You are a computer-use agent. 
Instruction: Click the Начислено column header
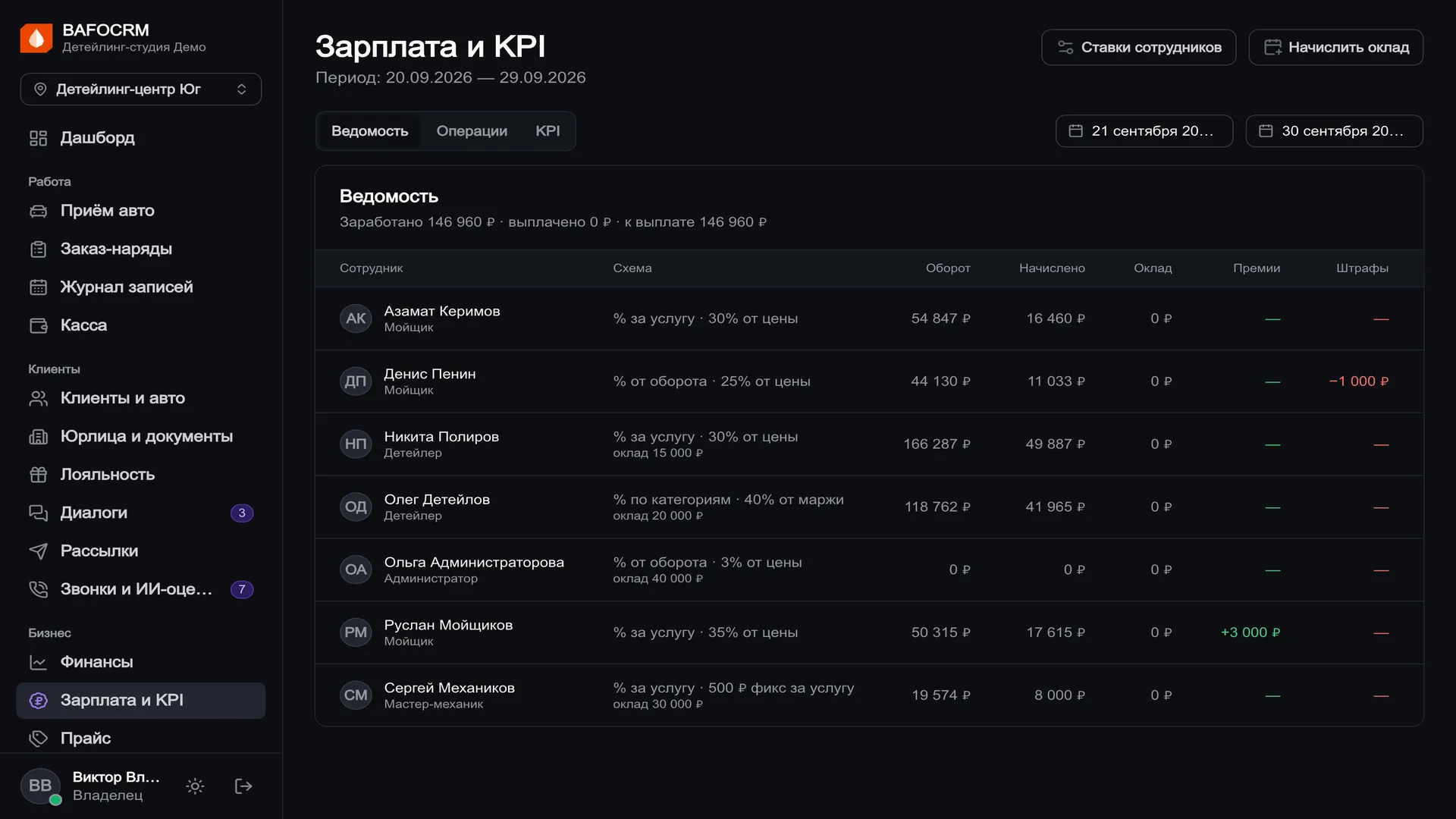[1052, 268]
